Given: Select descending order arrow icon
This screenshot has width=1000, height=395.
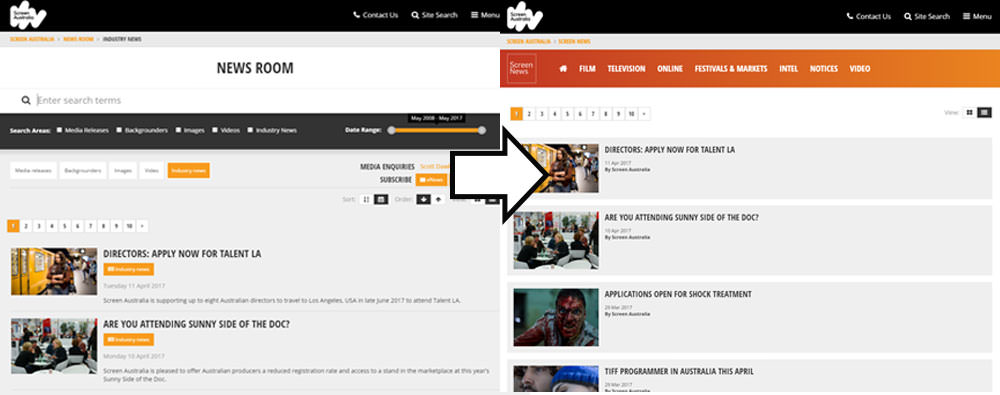Looking at the screenshot, I should pyautogui.click(x=423, y=199).
